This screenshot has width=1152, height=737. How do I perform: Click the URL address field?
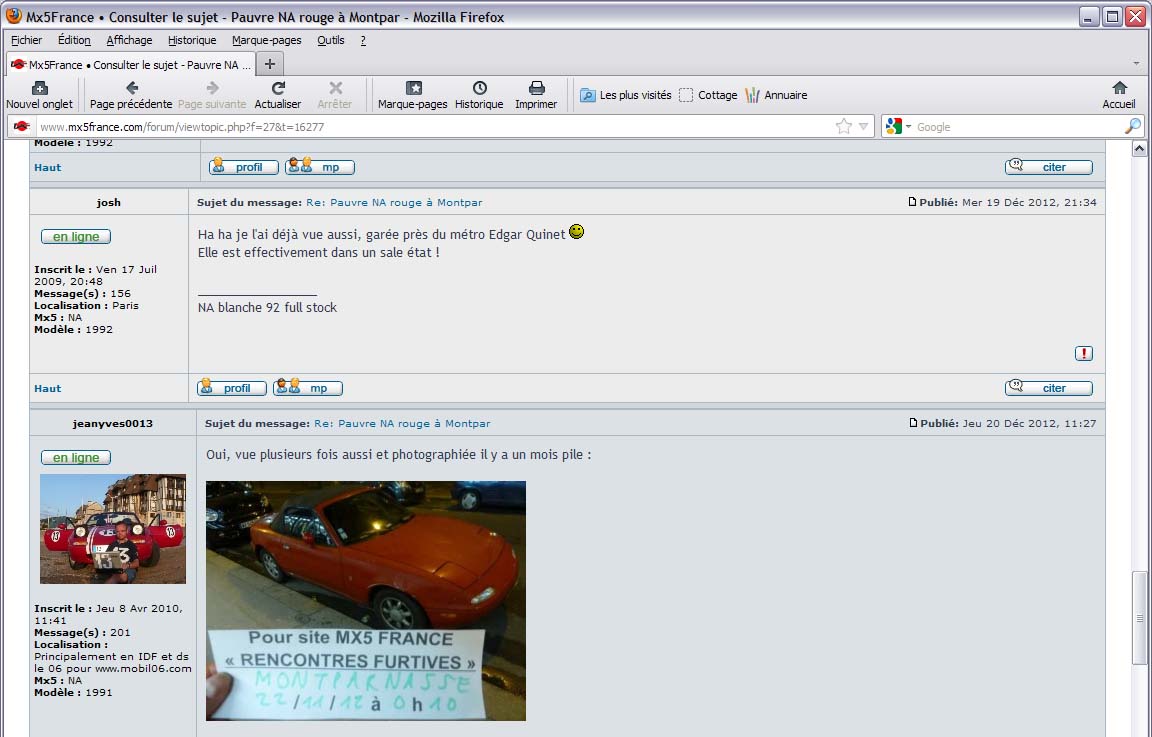433,126
